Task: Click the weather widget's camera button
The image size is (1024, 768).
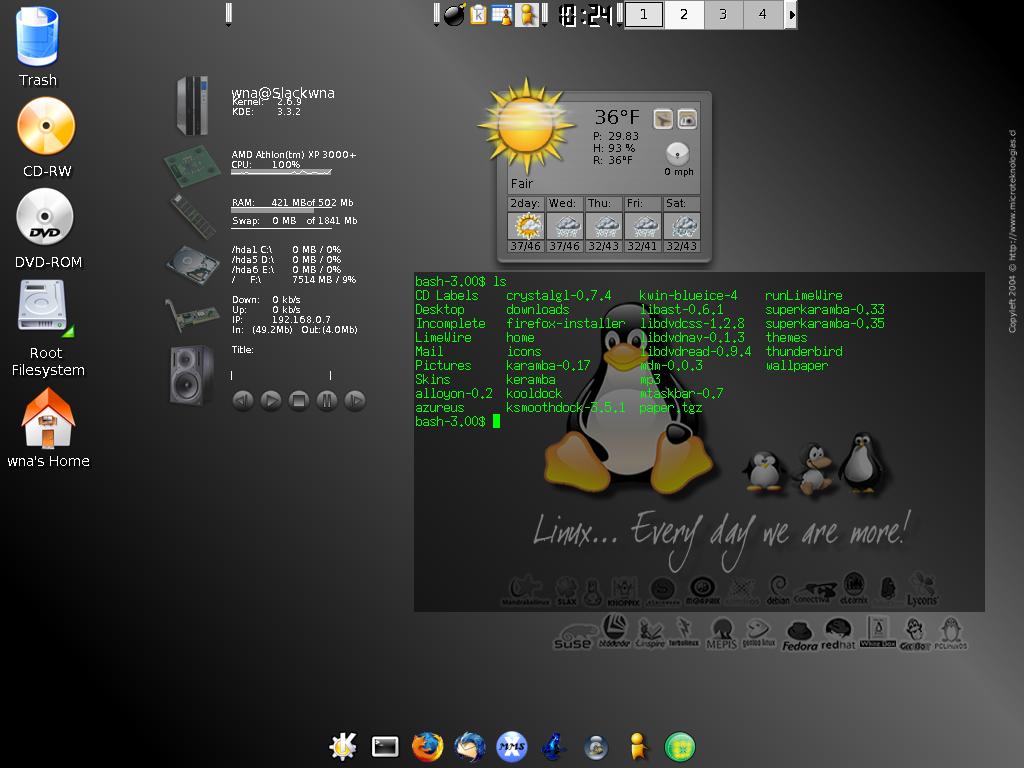Action: click(x=687, y=119)
